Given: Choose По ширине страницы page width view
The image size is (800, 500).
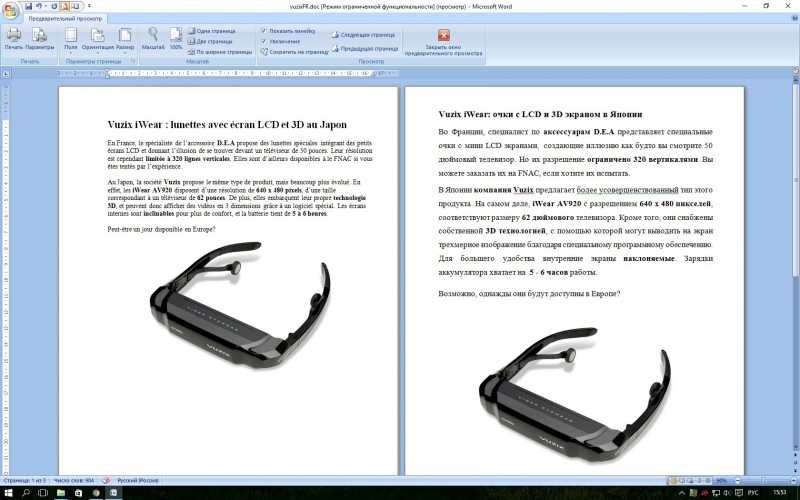Looking at the screenshot, I should click(219, 52).
